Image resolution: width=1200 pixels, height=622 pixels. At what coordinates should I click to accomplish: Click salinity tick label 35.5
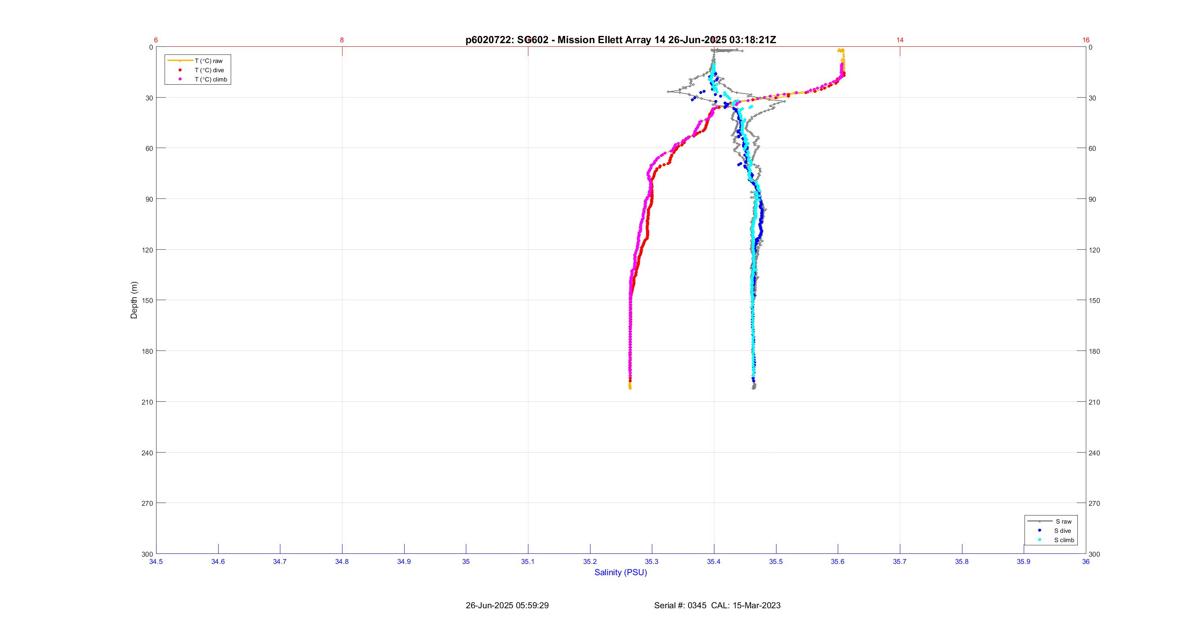pyautogui.click(x=776, y=562)
